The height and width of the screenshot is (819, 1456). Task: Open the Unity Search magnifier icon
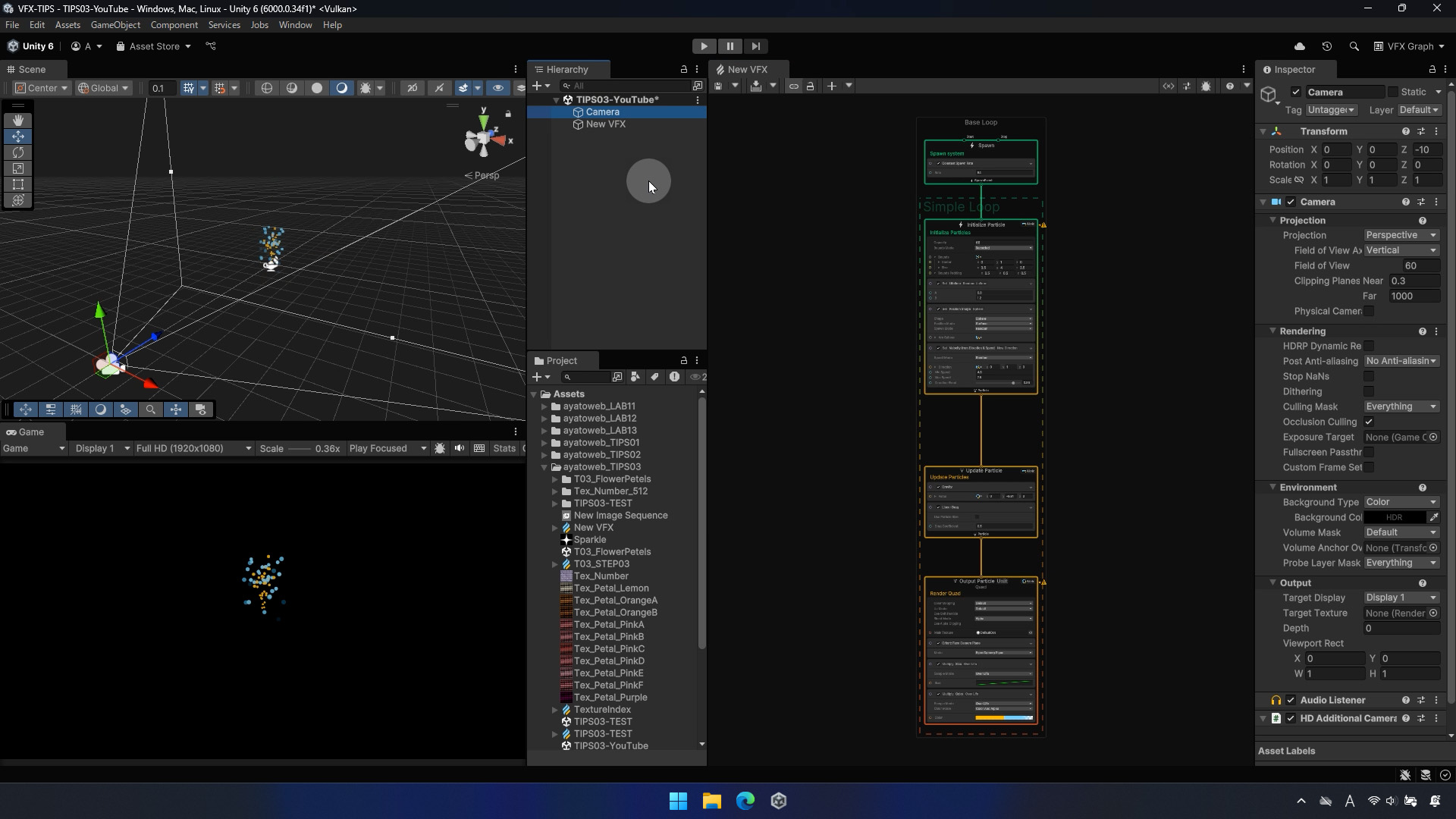pos(1354,46)
